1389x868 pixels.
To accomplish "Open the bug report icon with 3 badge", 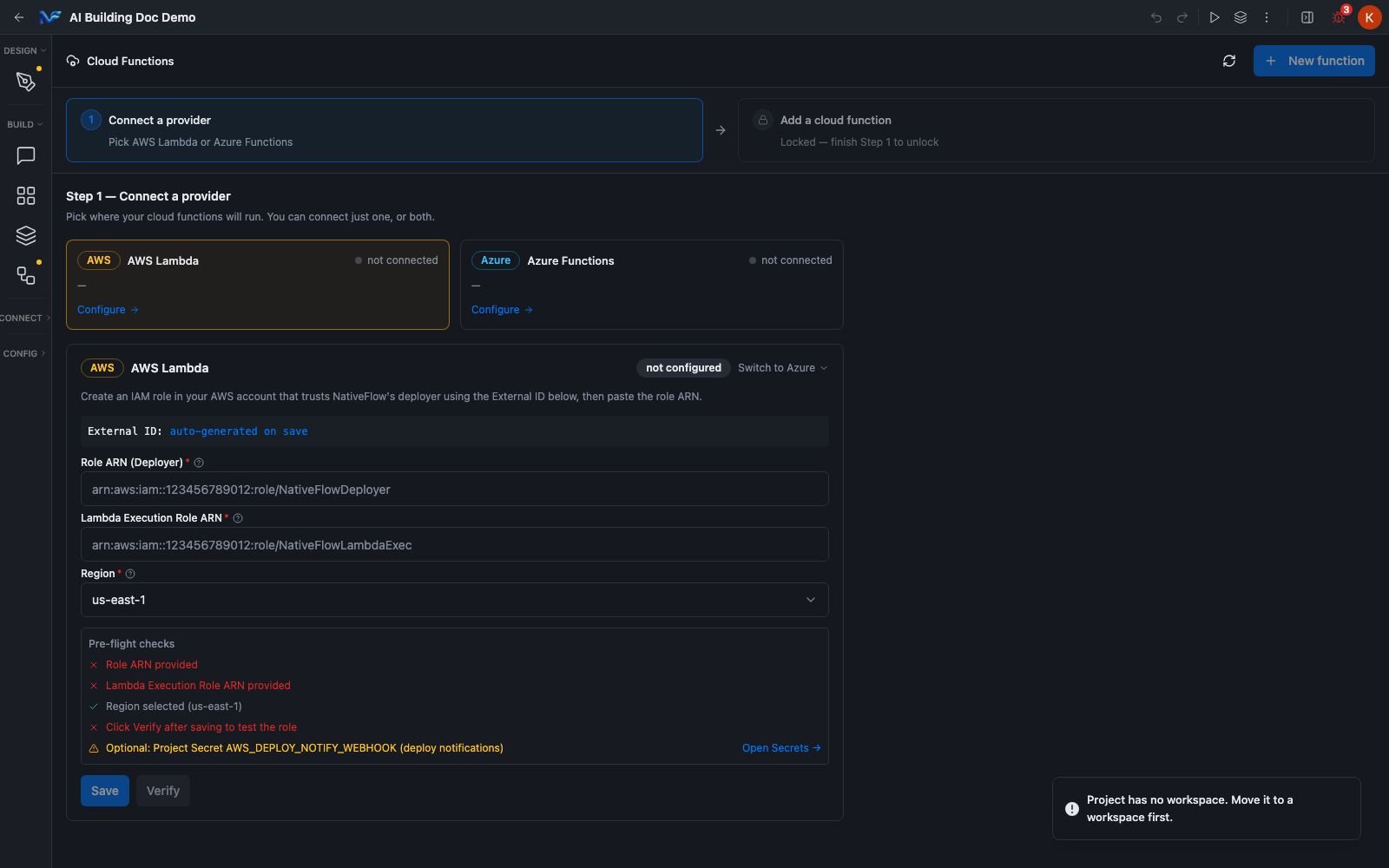I will 1340,16.
